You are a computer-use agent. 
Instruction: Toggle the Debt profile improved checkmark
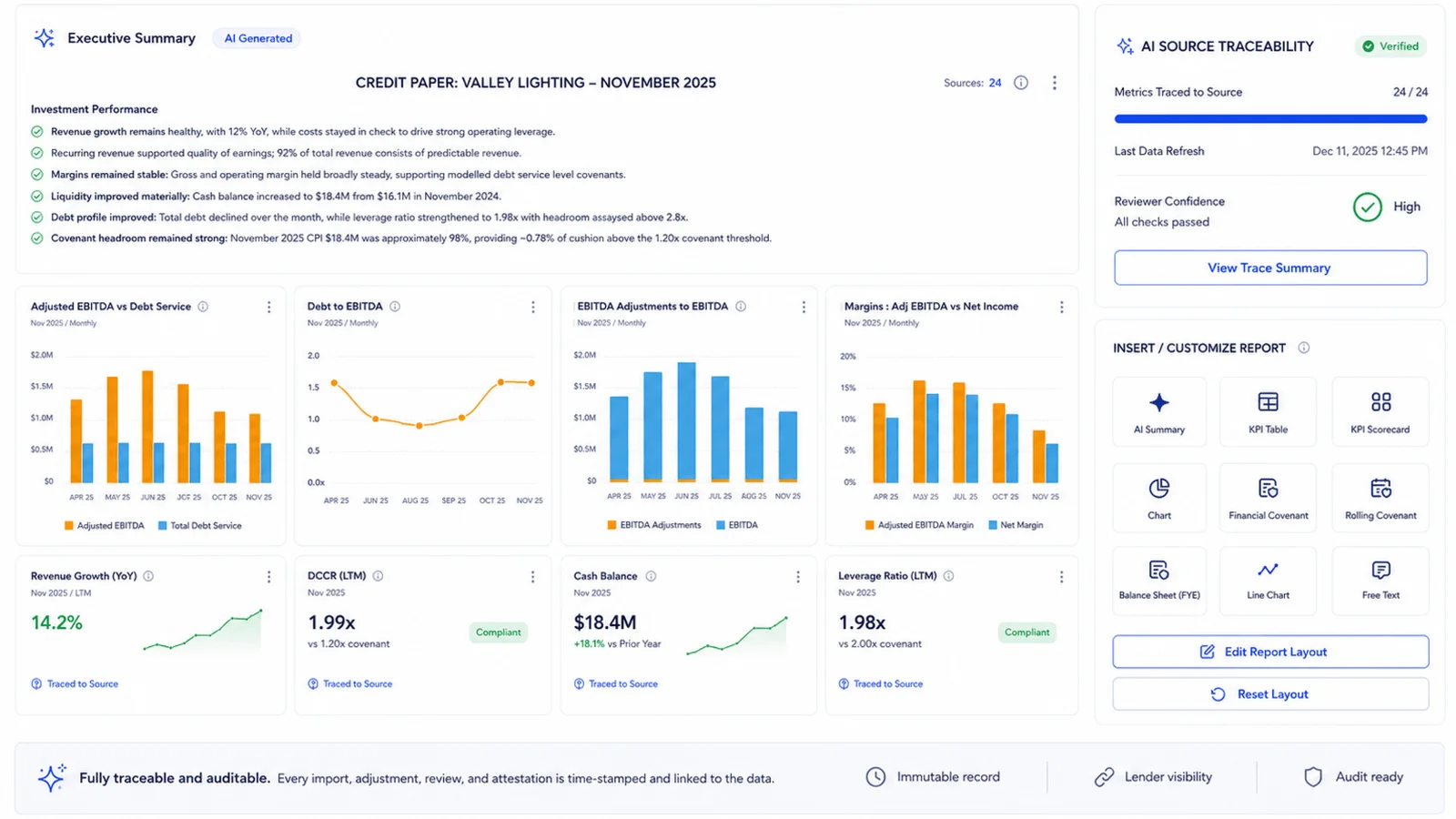(37, 217)
